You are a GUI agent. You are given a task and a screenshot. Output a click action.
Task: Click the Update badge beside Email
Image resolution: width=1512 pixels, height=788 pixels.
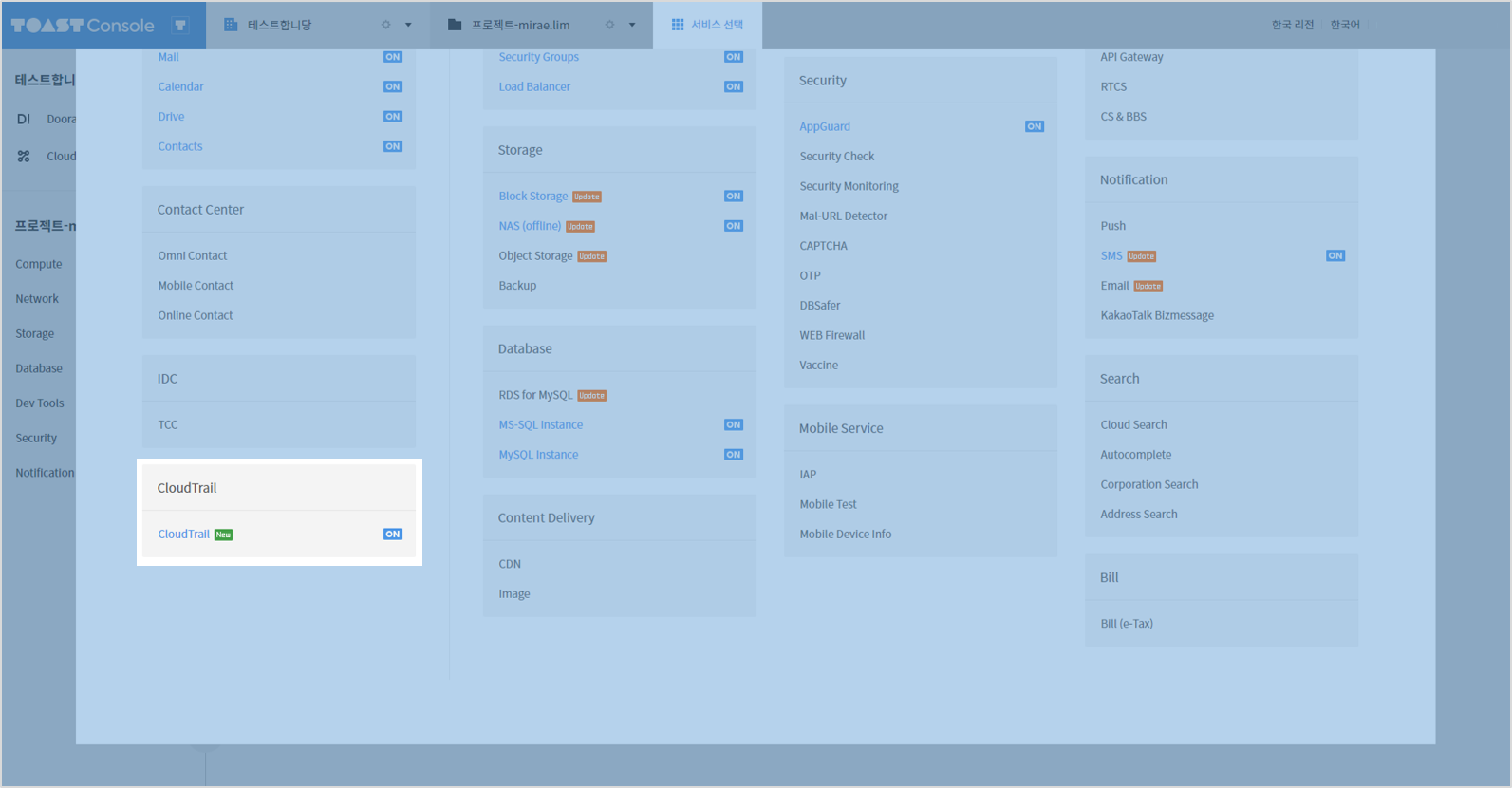1148,286
